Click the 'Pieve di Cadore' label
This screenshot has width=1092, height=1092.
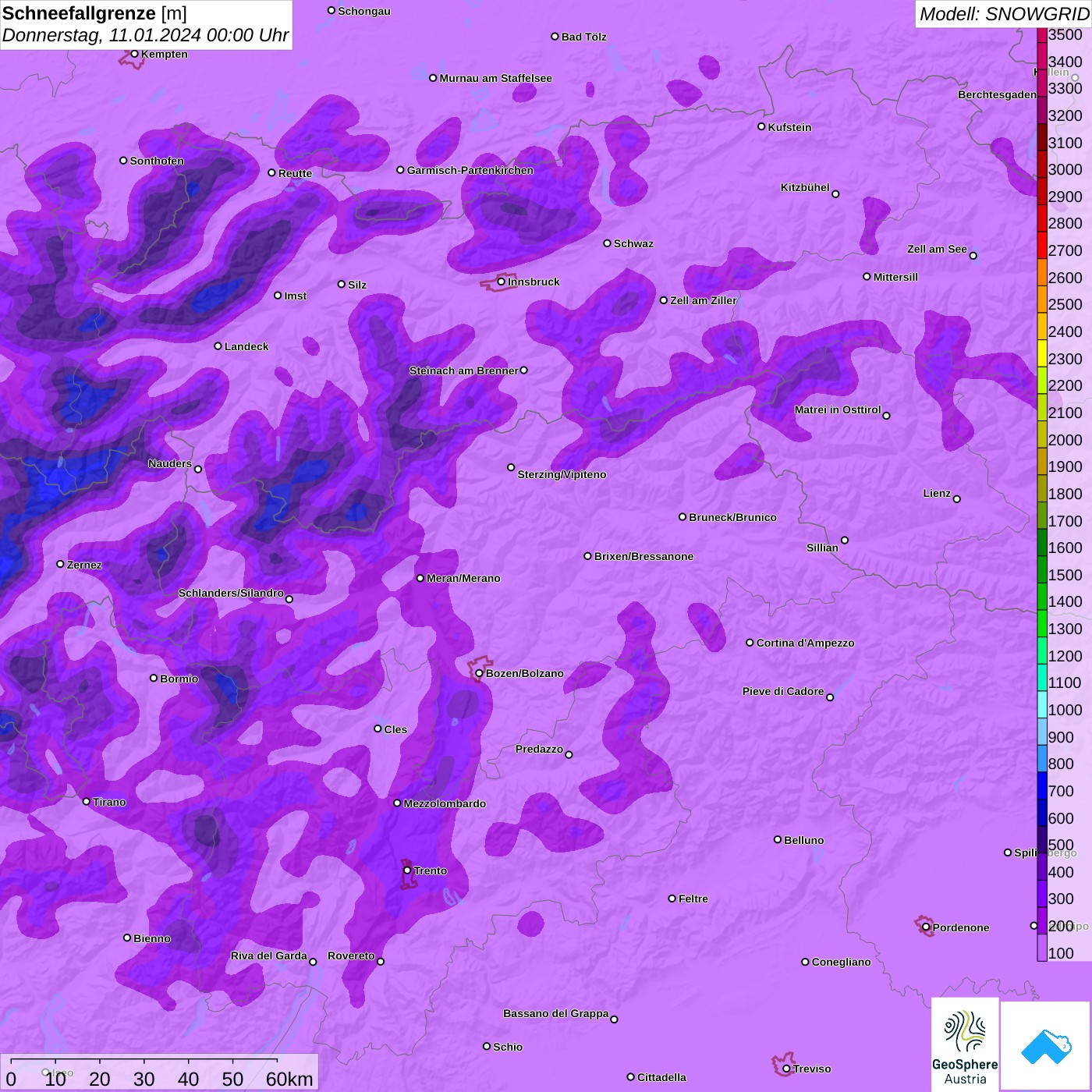[x=782, y=691]
